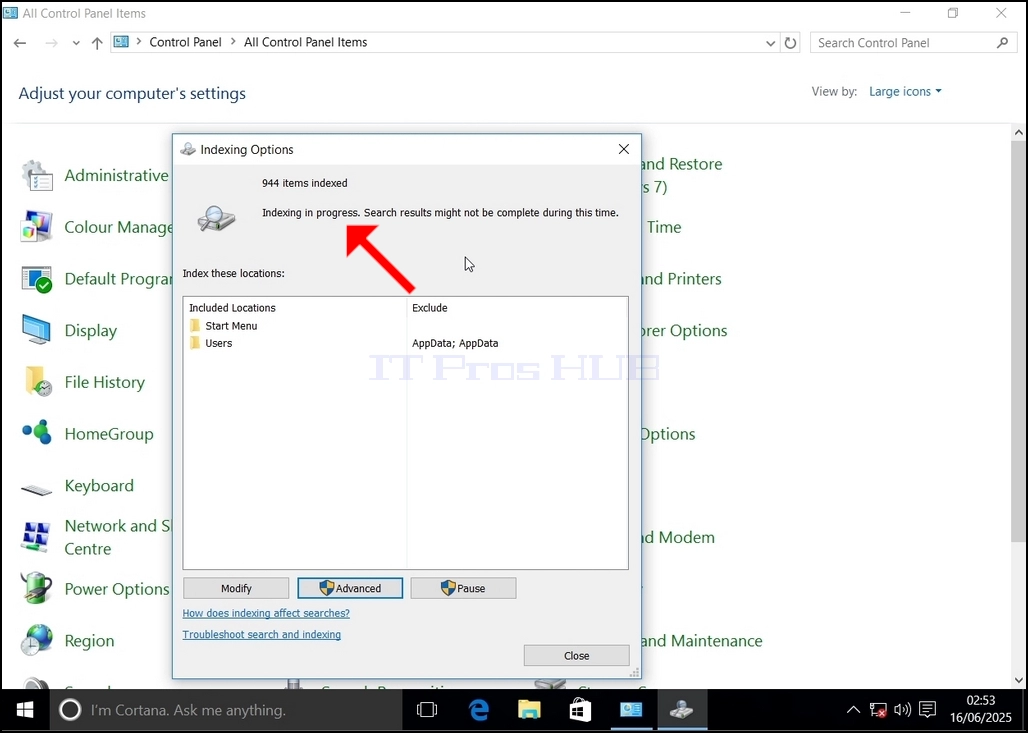
Task: Switch to Indexing Options taskbar icon
Action: pyautogui.click(x=682, y=710)
